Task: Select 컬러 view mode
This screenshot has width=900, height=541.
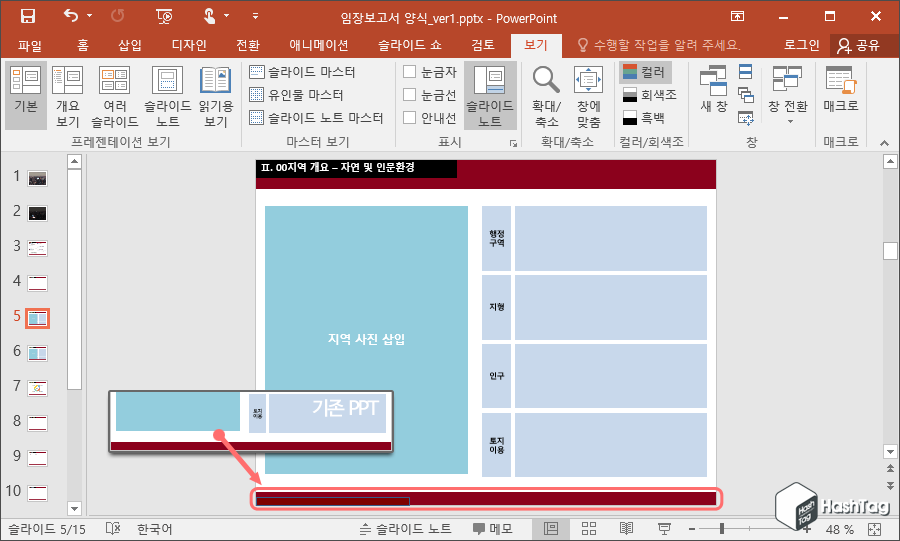Action: point(645,72)
